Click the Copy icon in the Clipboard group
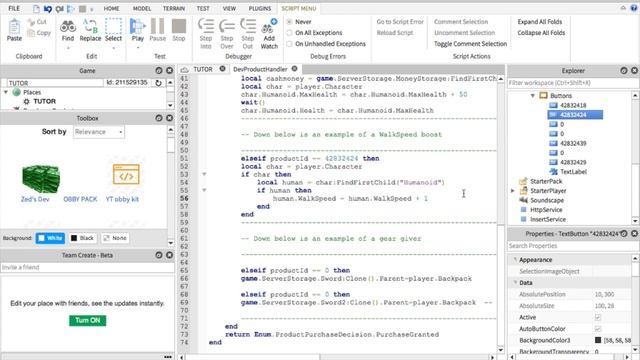The width and height of the screenshot is (640, 360). click(x=31, y=33)
